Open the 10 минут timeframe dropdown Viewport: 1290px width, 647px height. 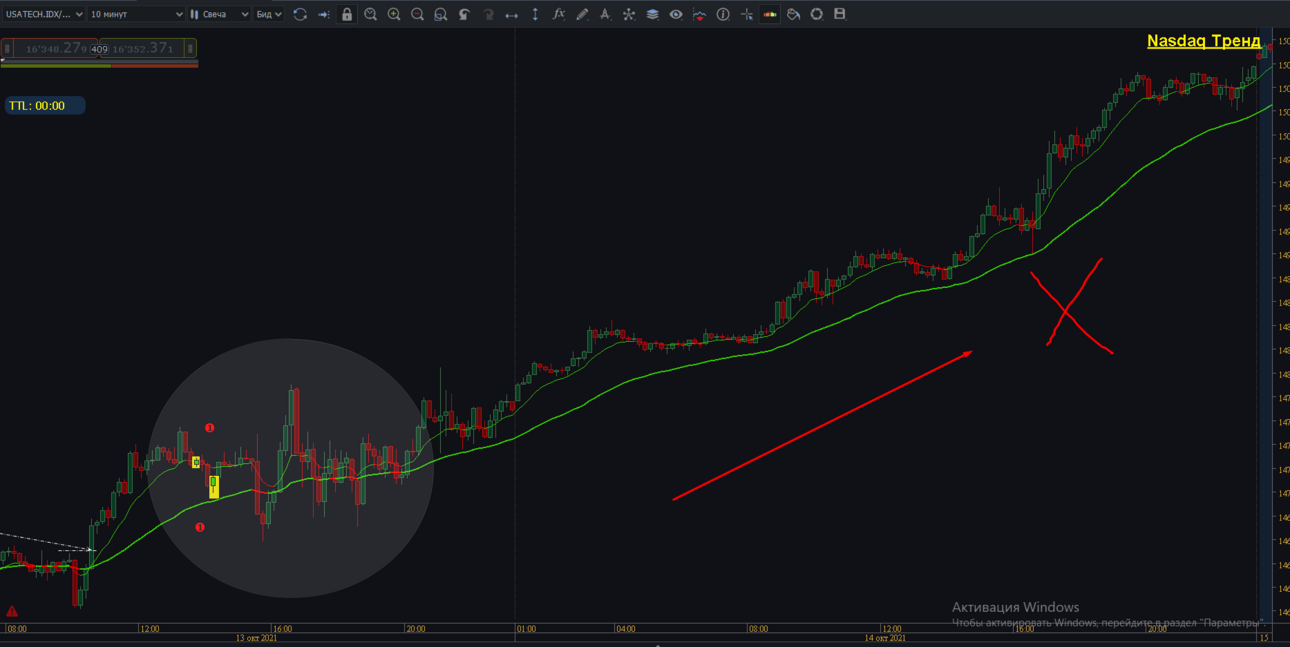[136, 14]
